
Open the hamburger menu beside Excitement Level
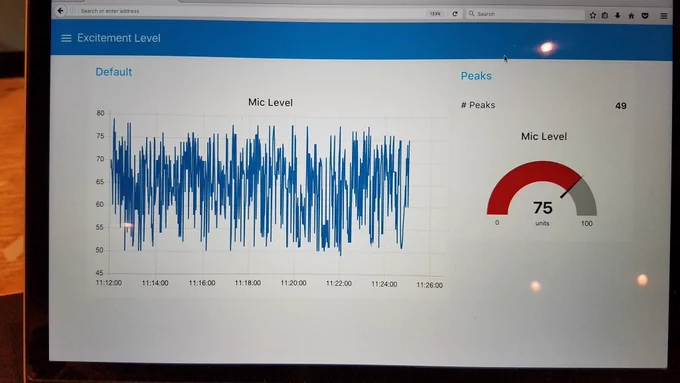[x=66, y=38]
